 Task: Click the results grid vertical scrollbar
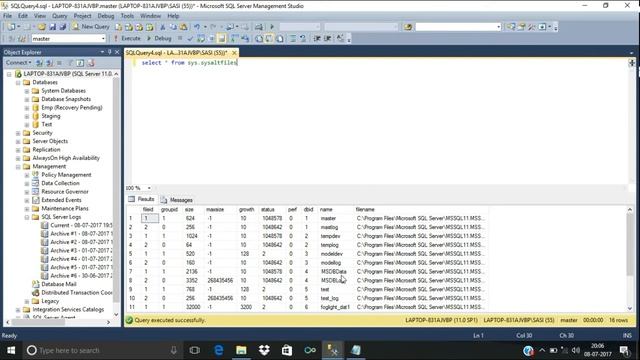click(630, 245)
